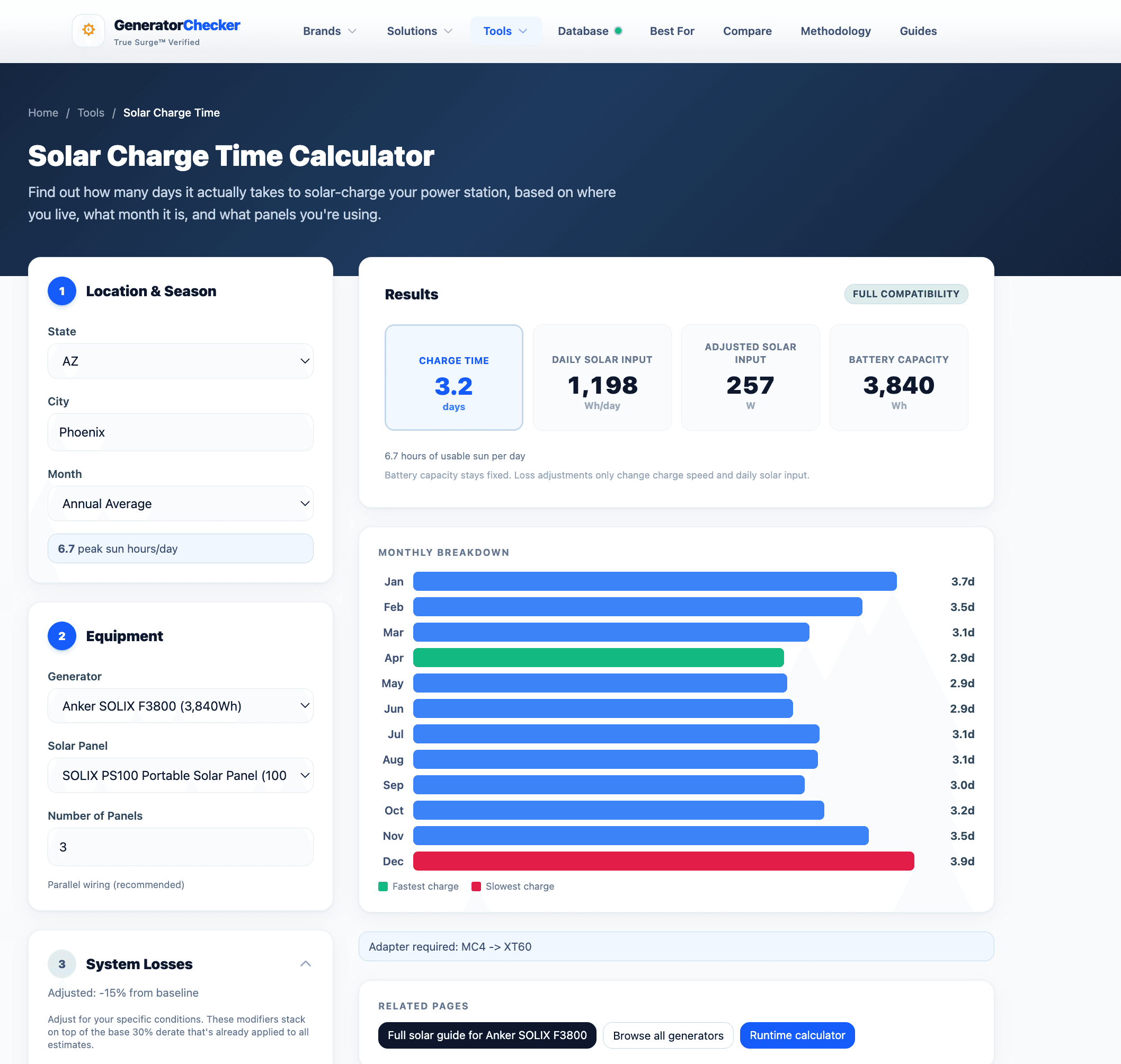Select the Charge Time result card
1121x1064 pixels.
coord(453,377)
